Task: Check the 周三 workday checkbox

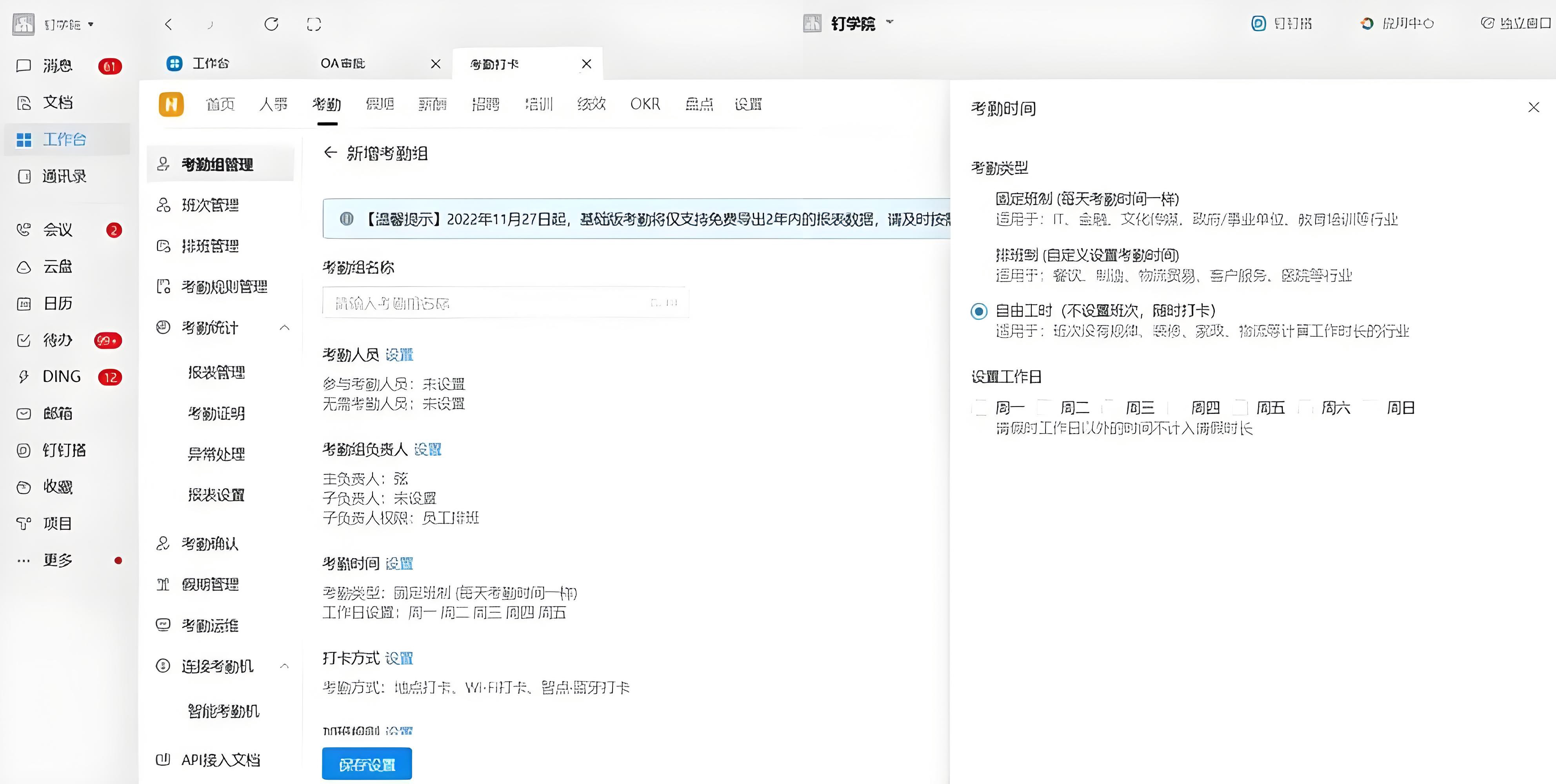Action: 1110,408
